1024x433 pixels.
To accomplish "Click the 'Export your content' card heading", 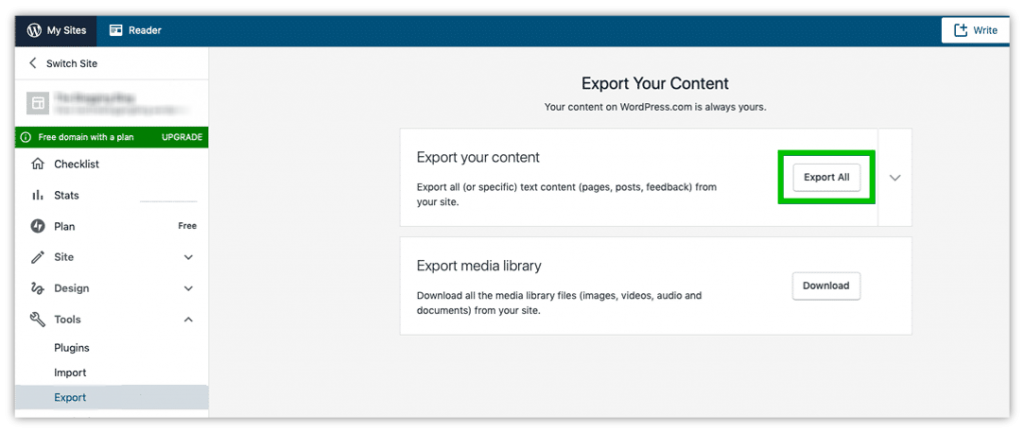I will 479,157.
